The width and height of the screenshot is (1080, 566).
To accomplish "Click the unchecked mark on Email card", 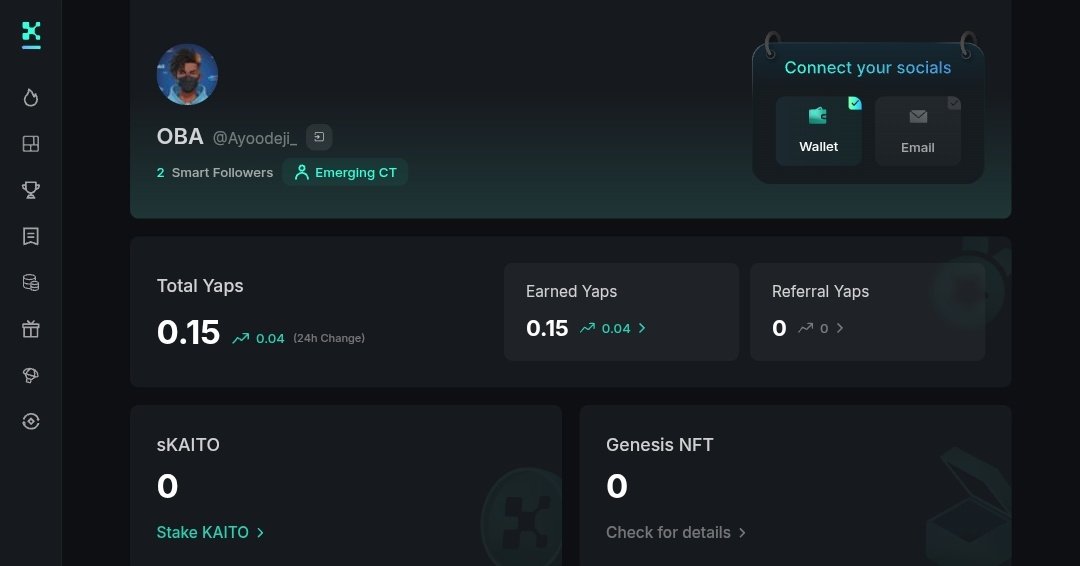I will coord(954,103).
